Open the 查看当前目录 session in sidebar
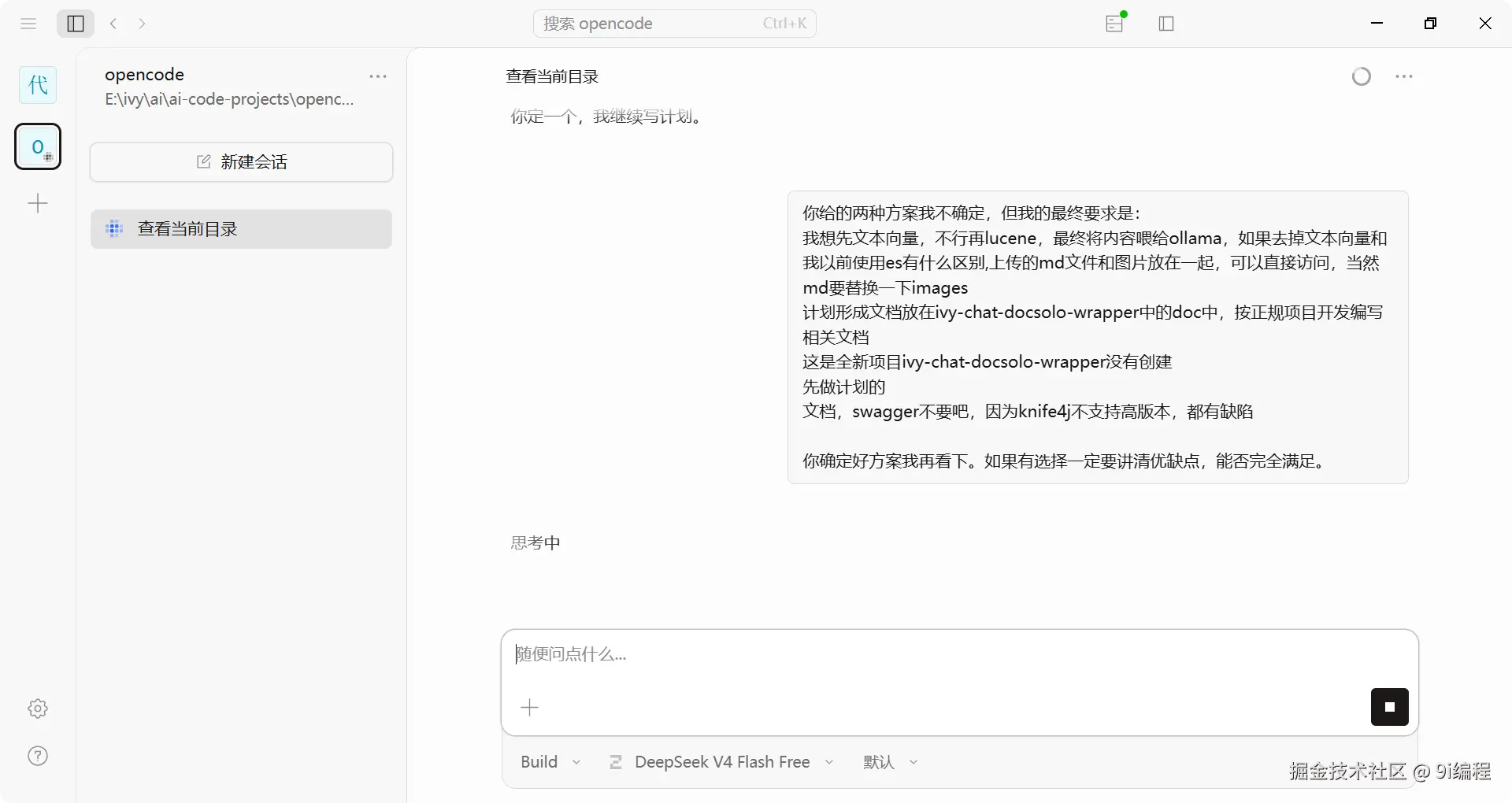This screenshot has width=1512, height=803. point(241,229)
